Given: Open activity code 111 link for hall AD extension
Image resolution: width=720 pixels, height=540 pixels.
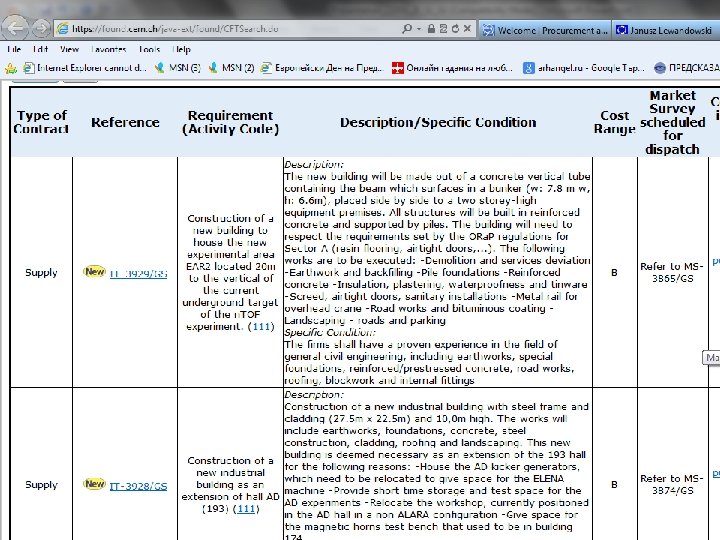Looking at the screenshot, I should pyautogui.click(x=246, y=509).
